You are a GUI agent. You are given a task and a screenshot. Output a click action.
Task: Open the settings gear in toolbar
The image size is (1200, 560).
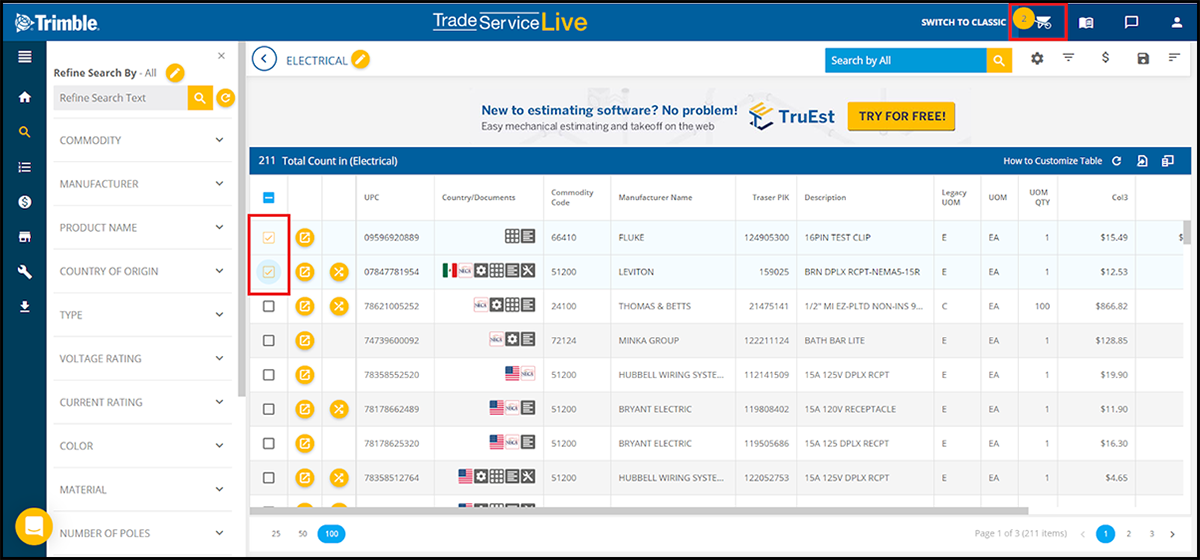(x=1037, y=59)
